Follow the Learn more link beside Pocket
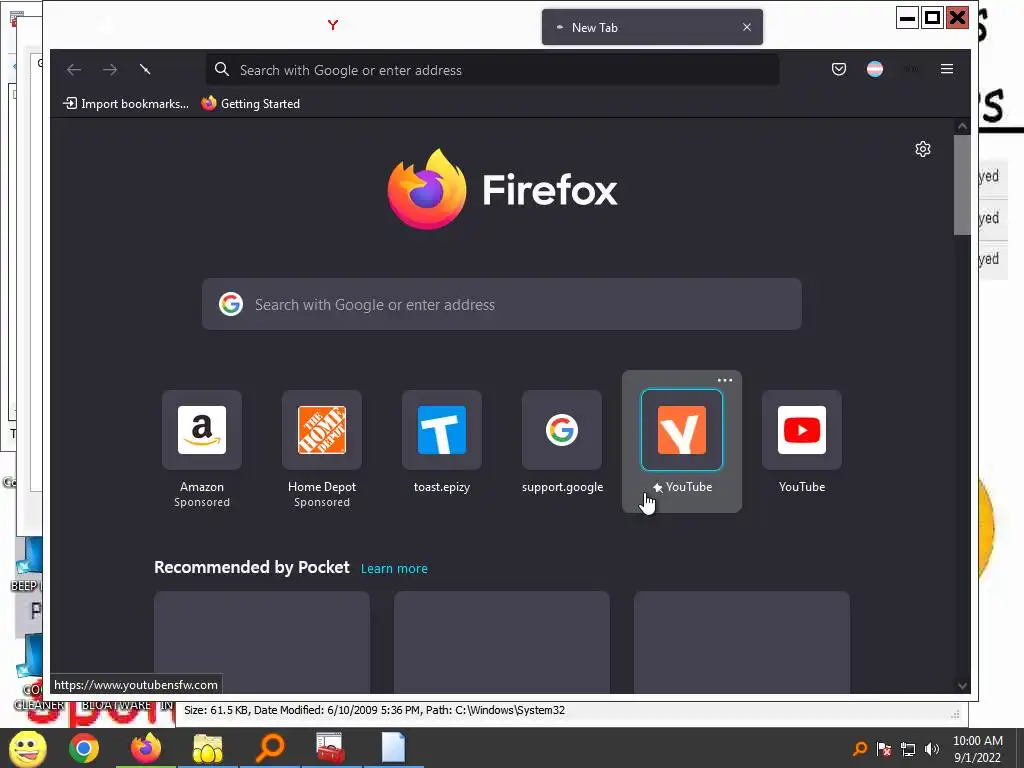Screen dimensions: 1024x768 pyautogui.click(x=394, y=569)
